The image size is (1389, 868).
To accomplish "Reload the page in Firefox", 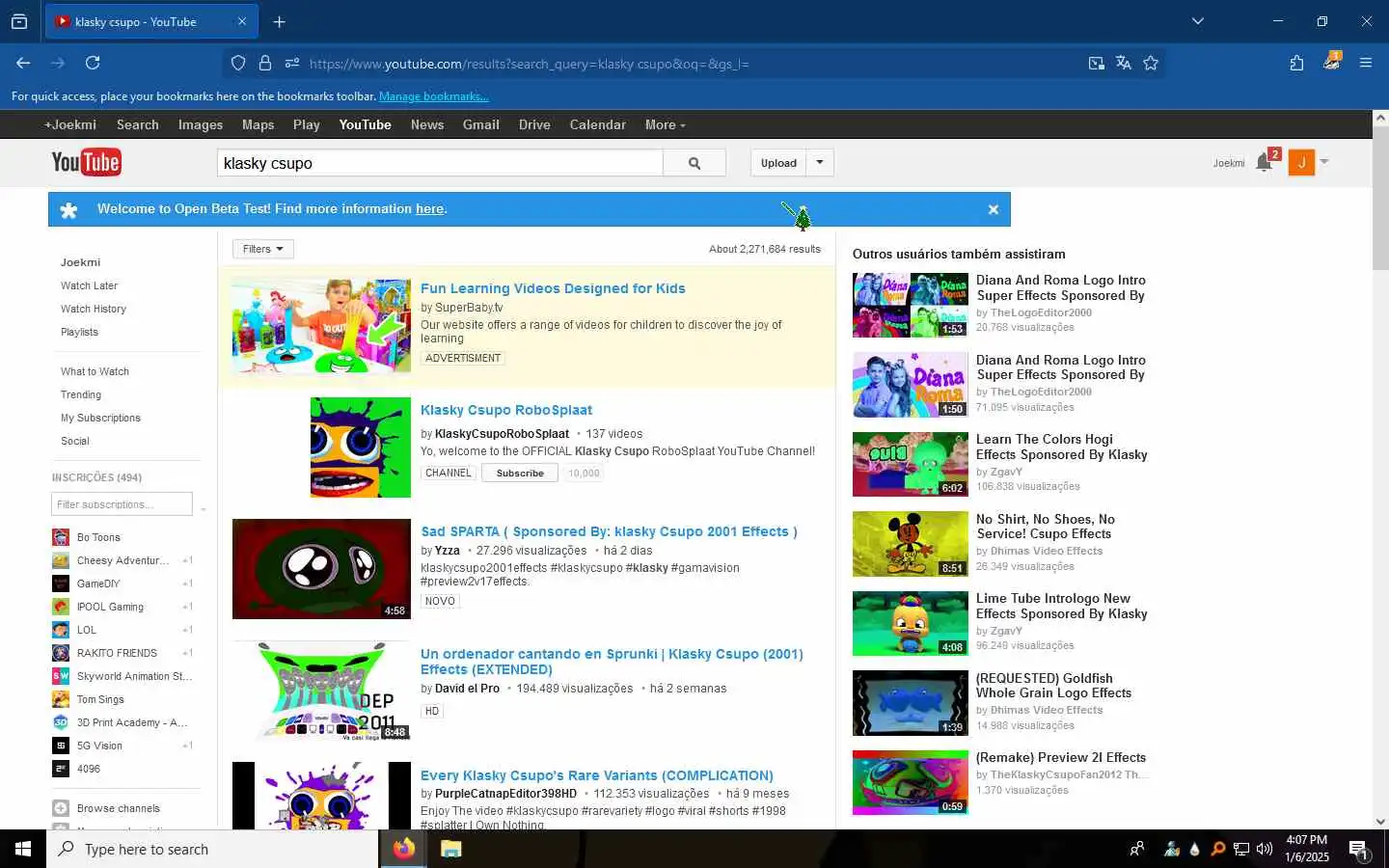I will pos(93,63).
